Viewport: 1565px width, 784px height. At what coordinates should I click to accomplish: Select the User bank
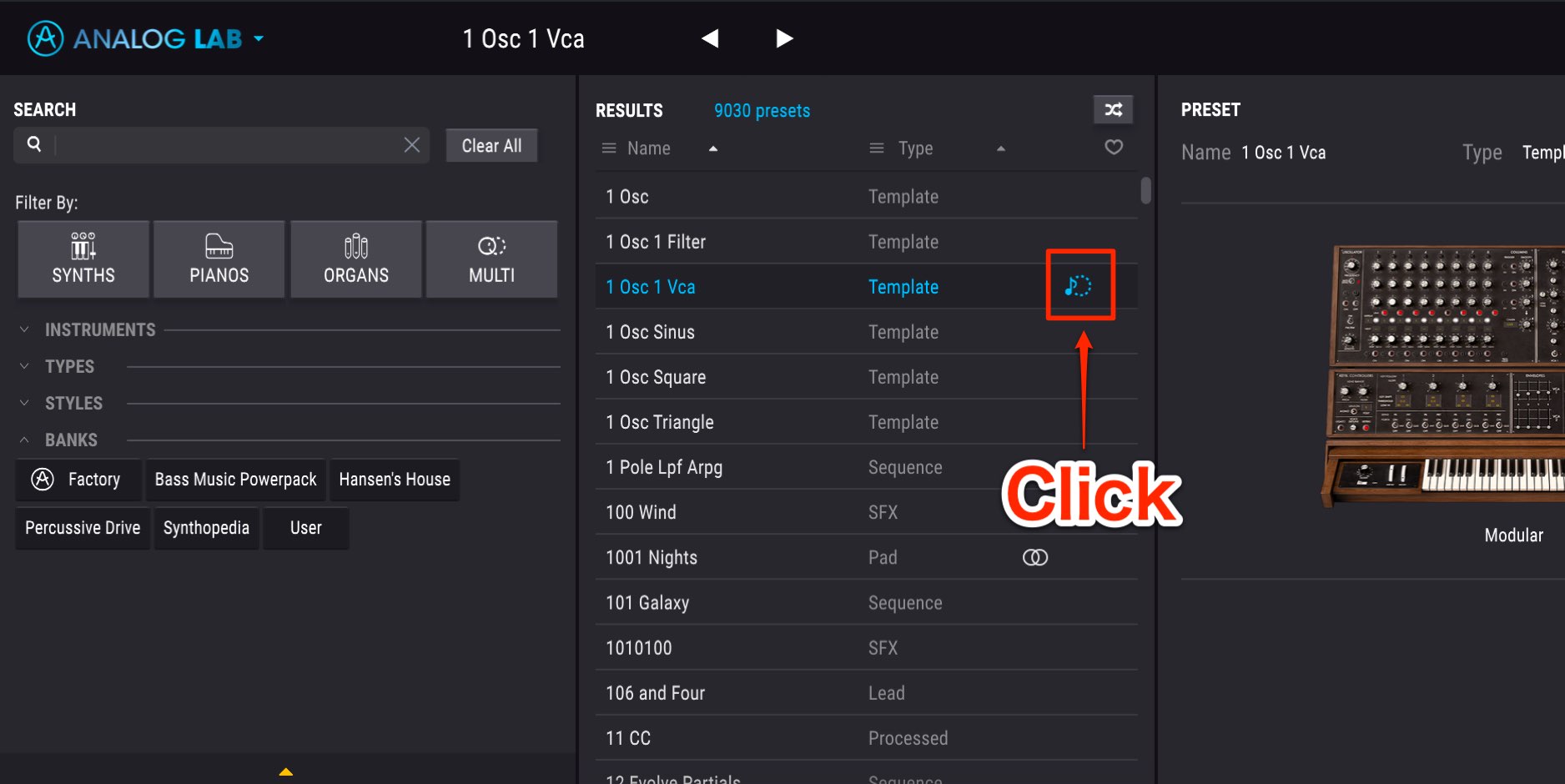(306, 528)
